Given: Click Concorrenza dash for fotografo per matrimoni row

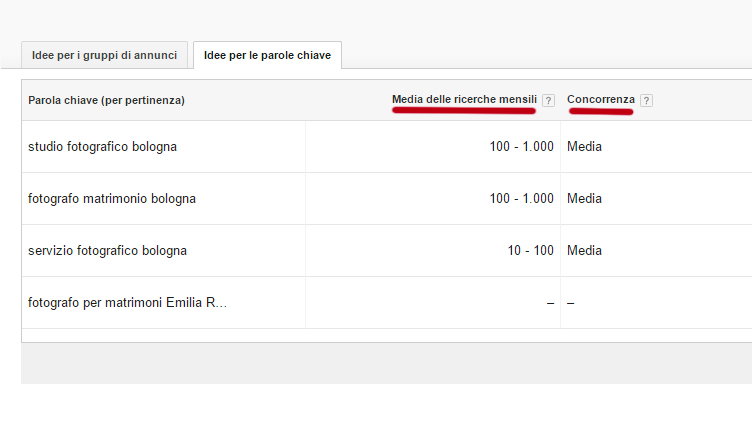Looking at the screenshot, I should [x=571, y=303].
